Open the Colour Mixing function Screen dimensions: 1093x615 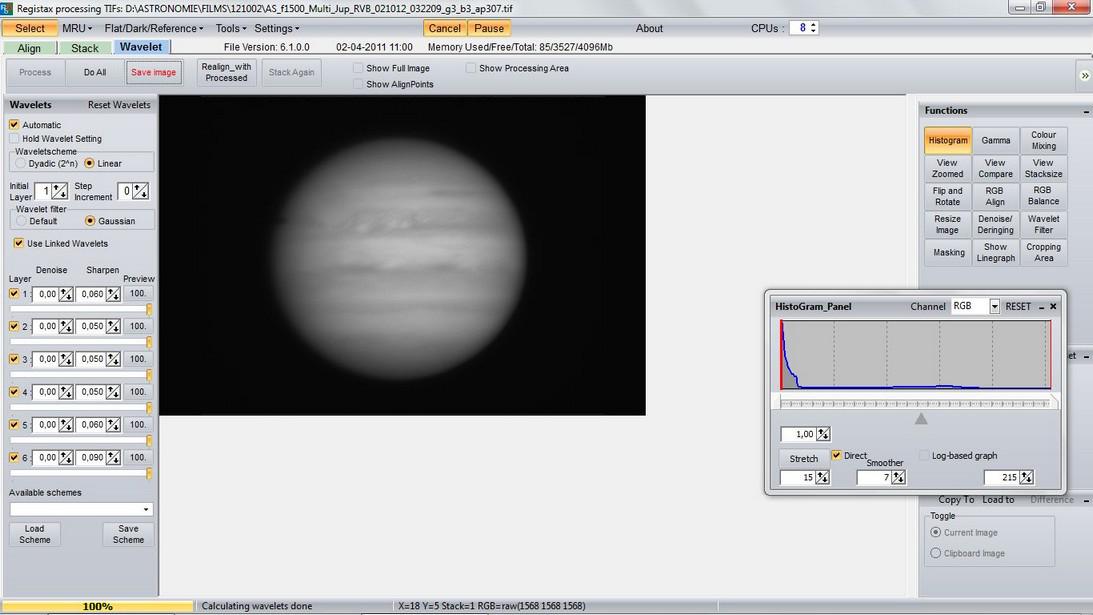tap(1043, 140)
